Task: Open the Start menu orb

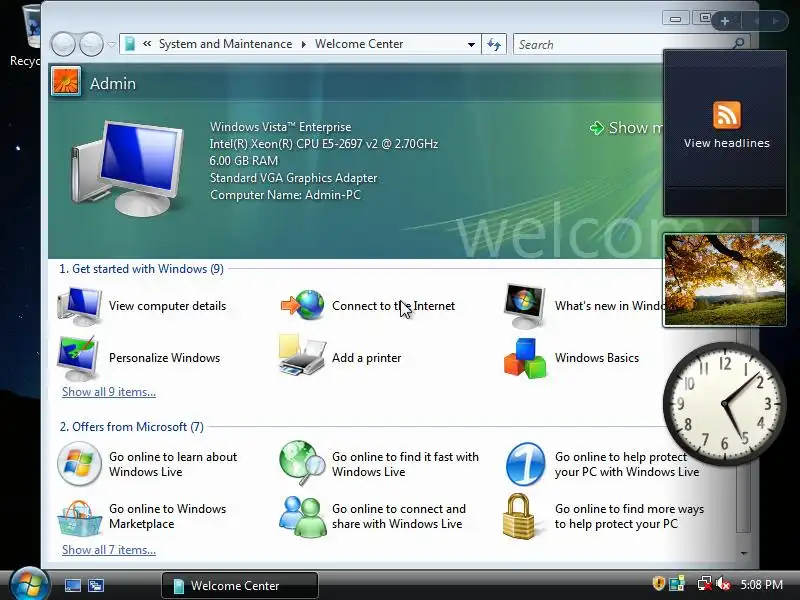Action: click(x=29, y=585)
